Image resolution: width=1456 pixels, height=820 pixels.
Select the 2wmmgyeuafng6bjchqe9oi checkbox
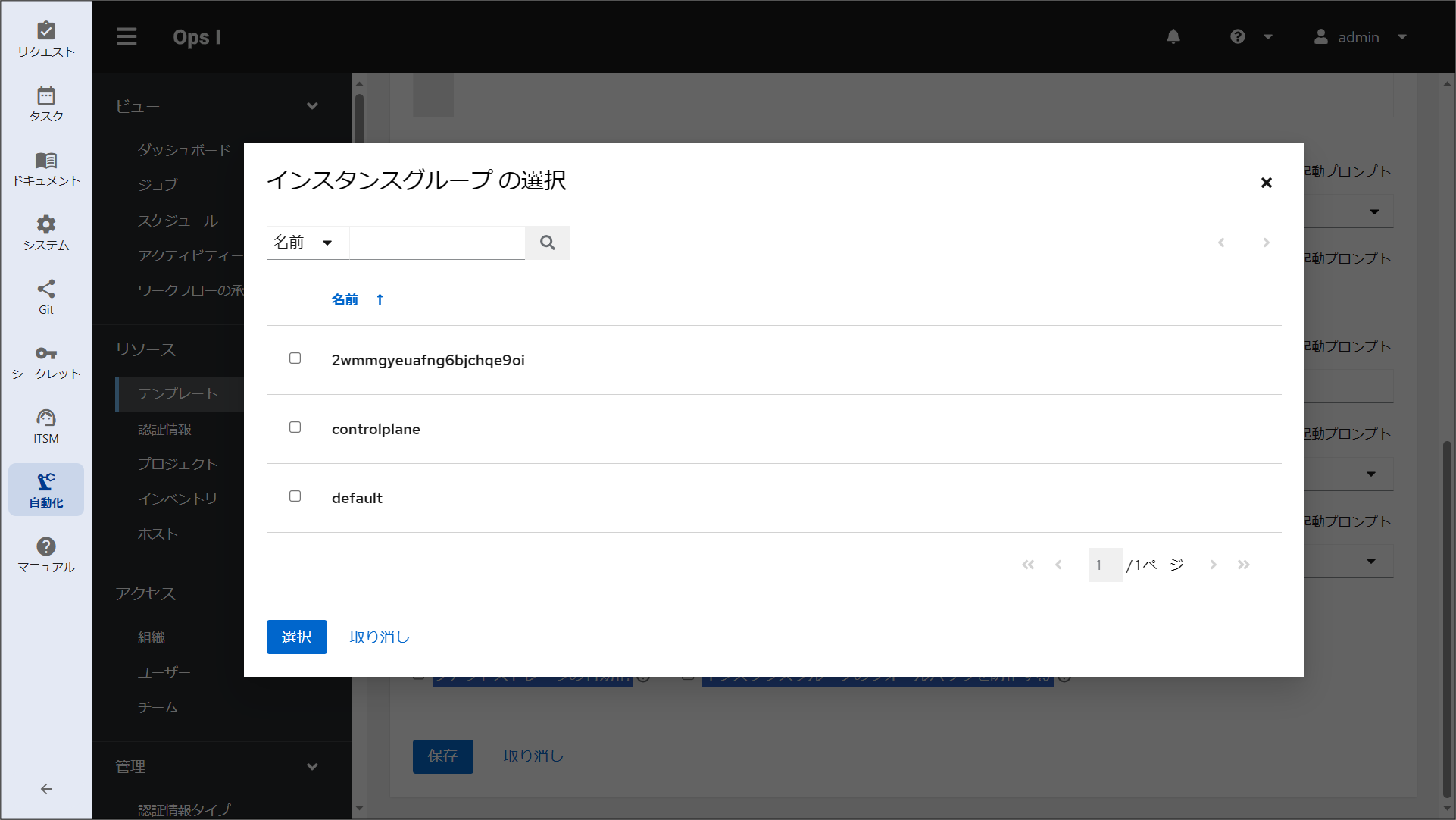coord(295,358)
